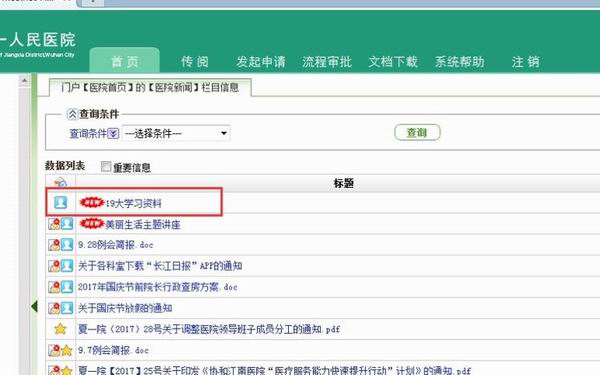Click the user icon on the 19大学习资料 row

[x=60, y=202]
